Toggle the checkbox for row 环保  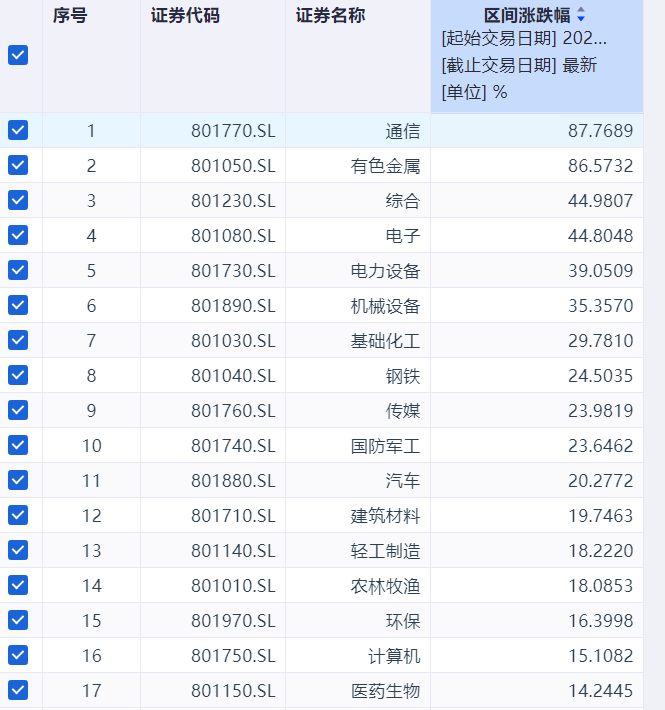point(18,620)
